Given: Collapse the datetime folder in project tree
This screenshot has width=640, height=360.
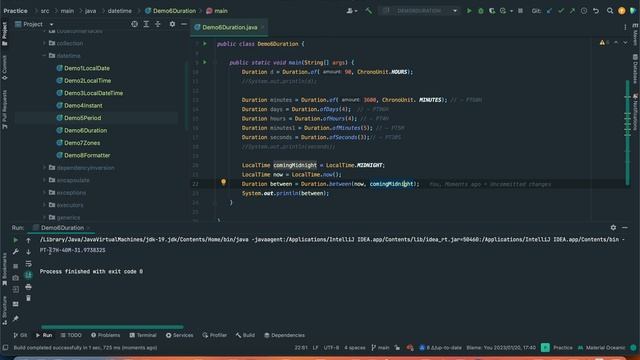Looking at the screenshot, I should (44, 56).
